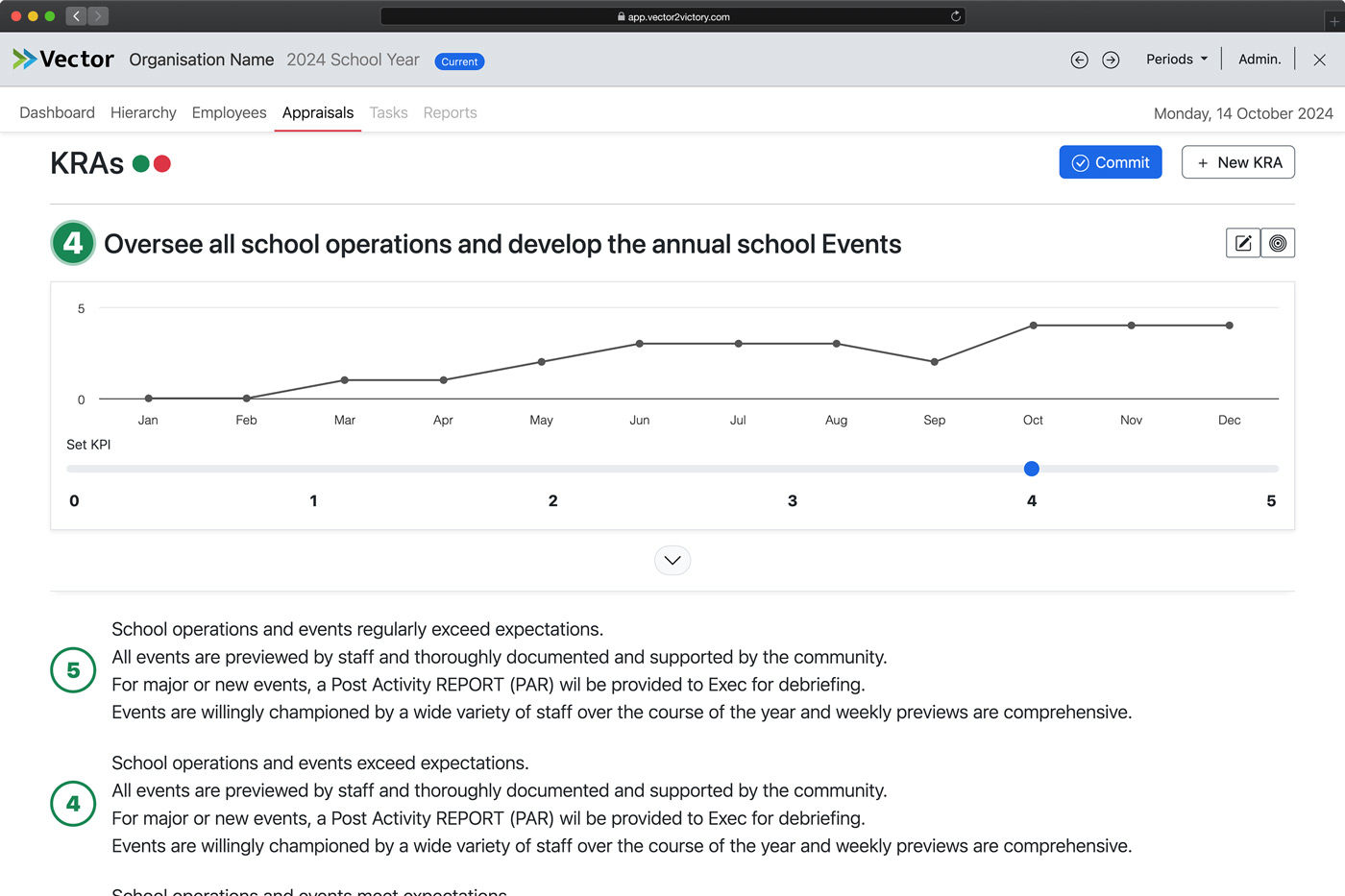This screenshot has width=1345, height=896.
Task: Click the Vector logo
Action: pos(62,60)
